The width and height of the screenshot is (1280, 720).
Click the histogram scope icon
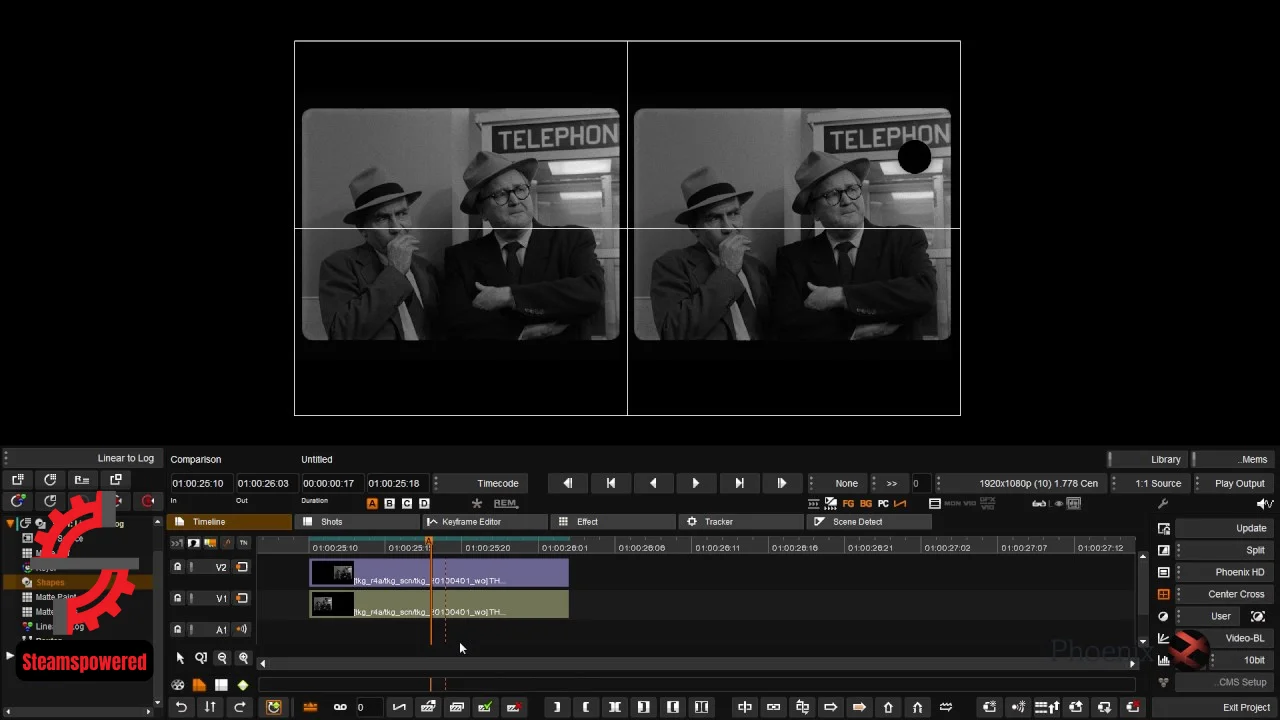[x=1164, y=660]
